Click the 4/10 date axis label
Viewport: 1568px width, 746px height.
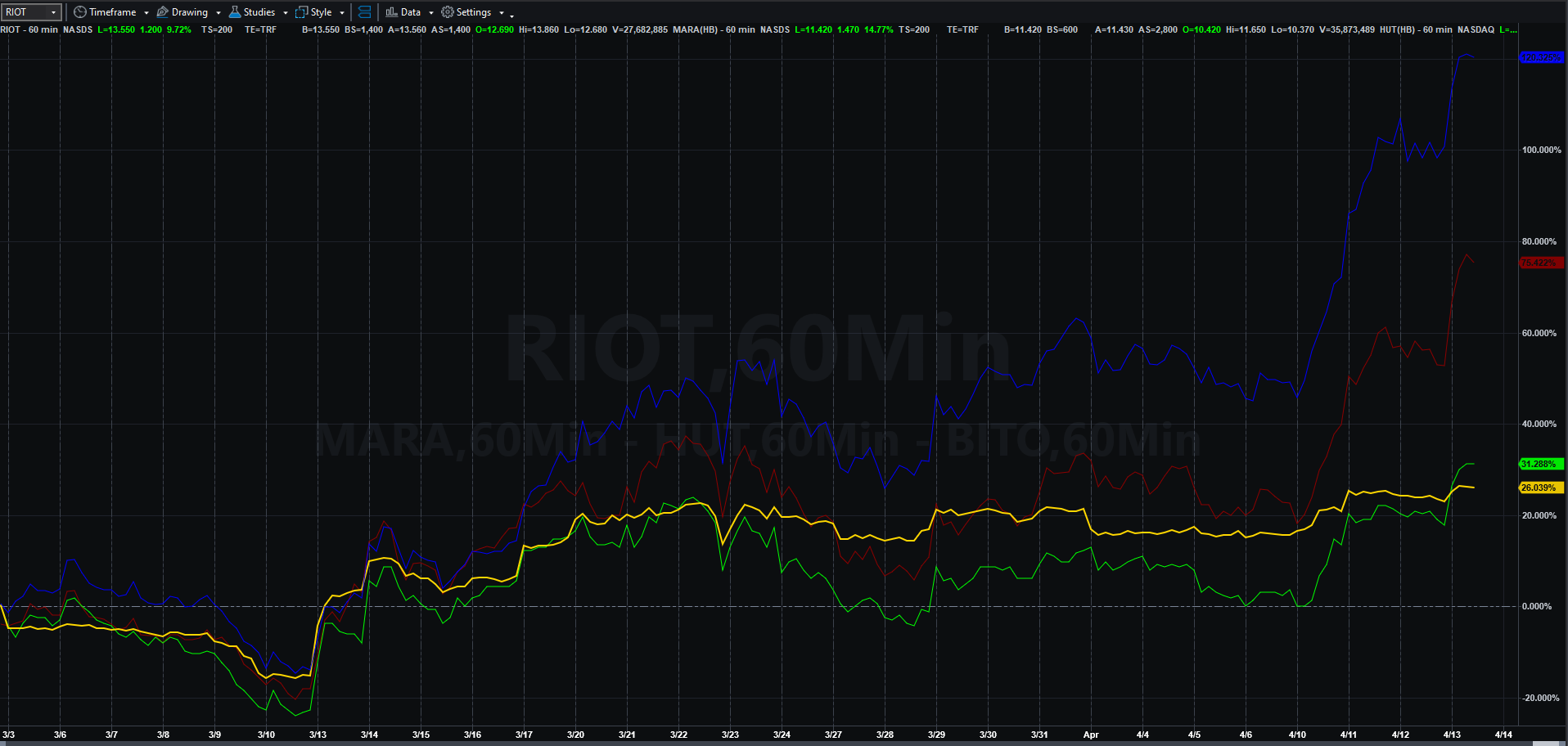point(1297,735)
